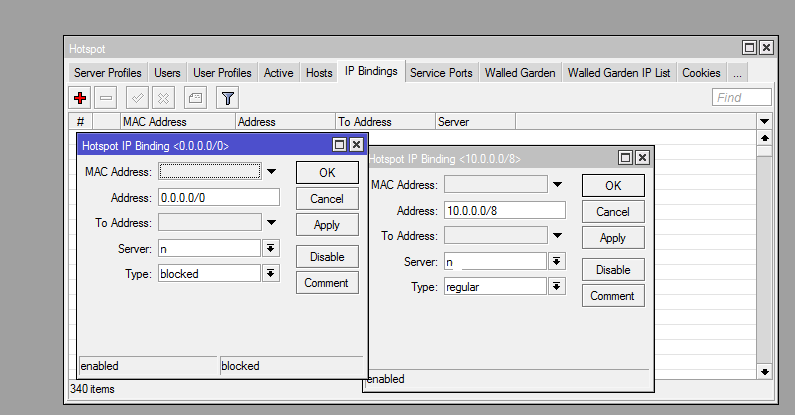
Task: Open the Type dropdown showing blocked
Action: 271,274
